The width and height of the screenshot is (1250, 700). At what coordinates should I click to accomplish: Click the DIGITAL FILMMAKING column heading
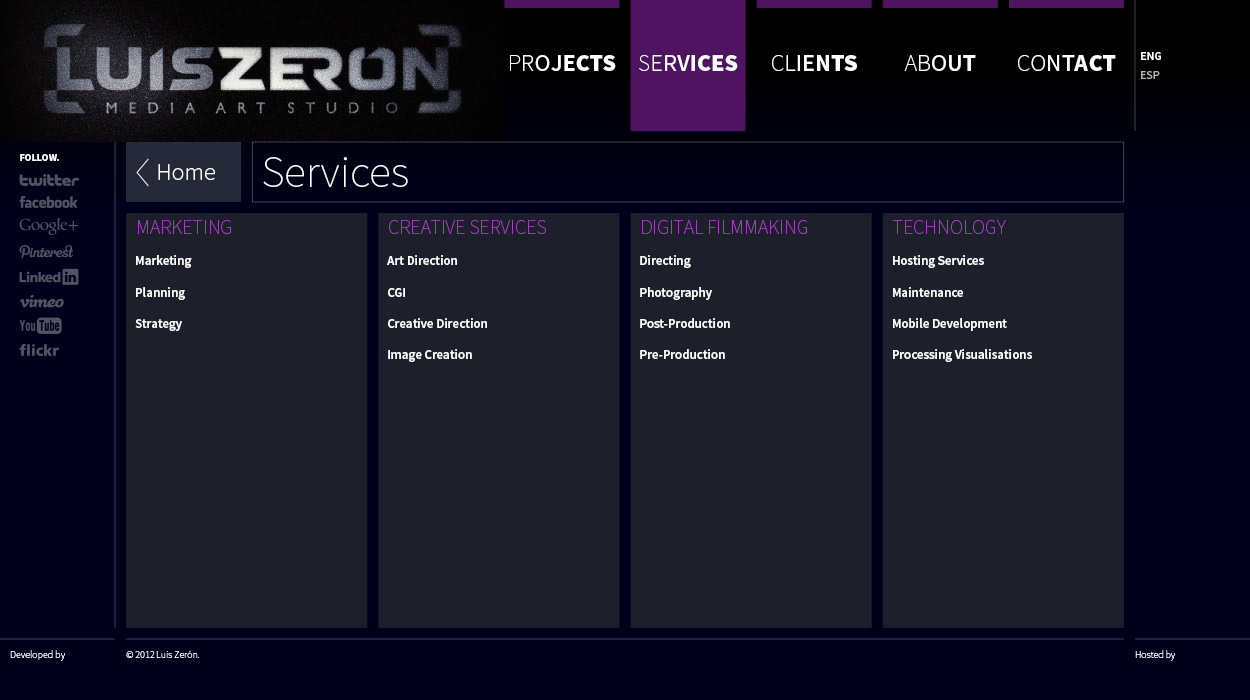(x=724, y=227)
